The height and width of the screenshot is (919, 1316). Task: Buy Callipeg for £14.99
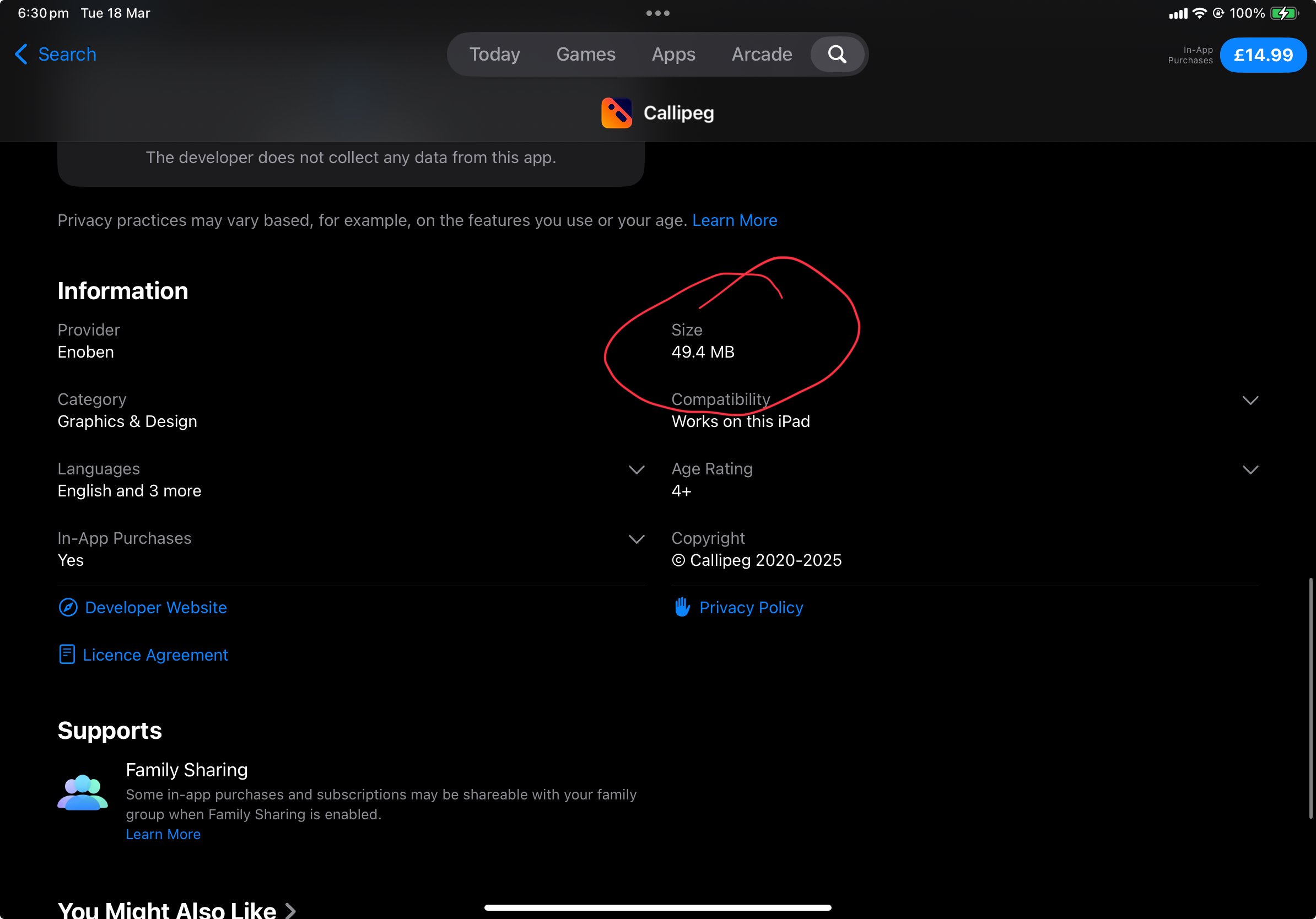(x=1263, y=55)
